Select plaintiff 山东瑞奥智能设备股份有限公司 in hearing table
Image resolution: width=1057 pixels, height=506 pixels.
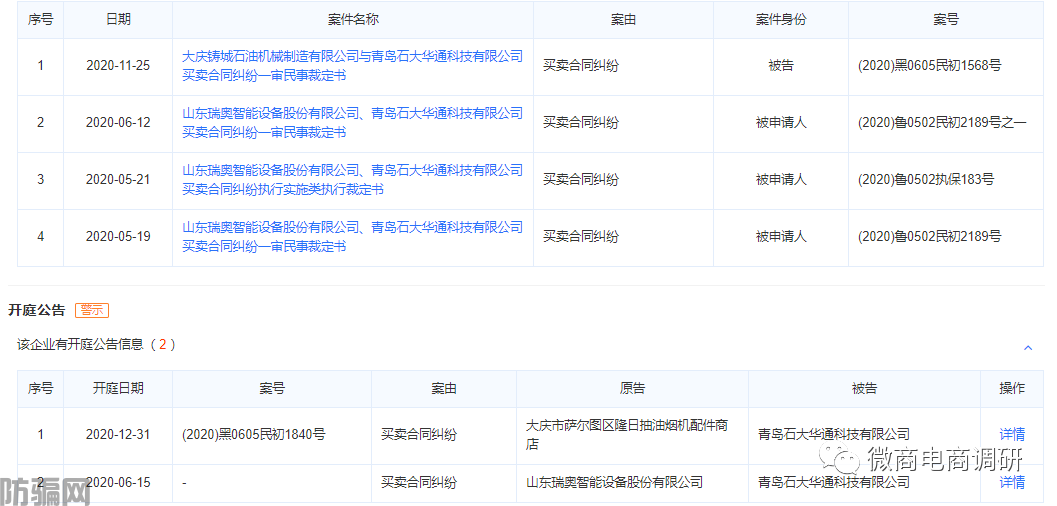(x=614, y=482)
